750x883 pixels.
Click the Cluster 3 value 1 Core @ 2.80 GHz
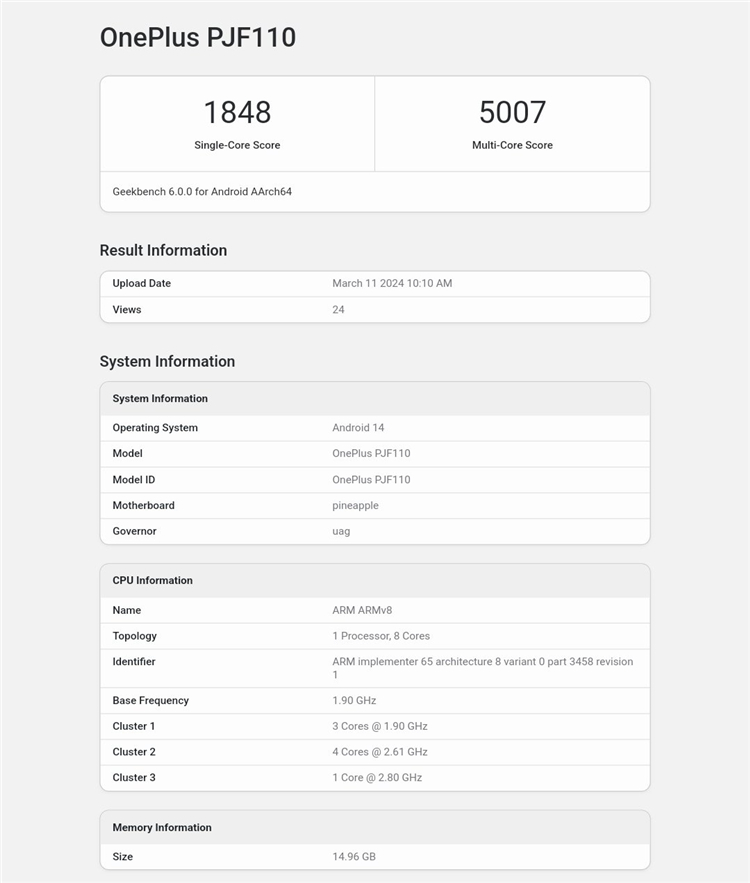pyautogui.click(x=377, y=778)
